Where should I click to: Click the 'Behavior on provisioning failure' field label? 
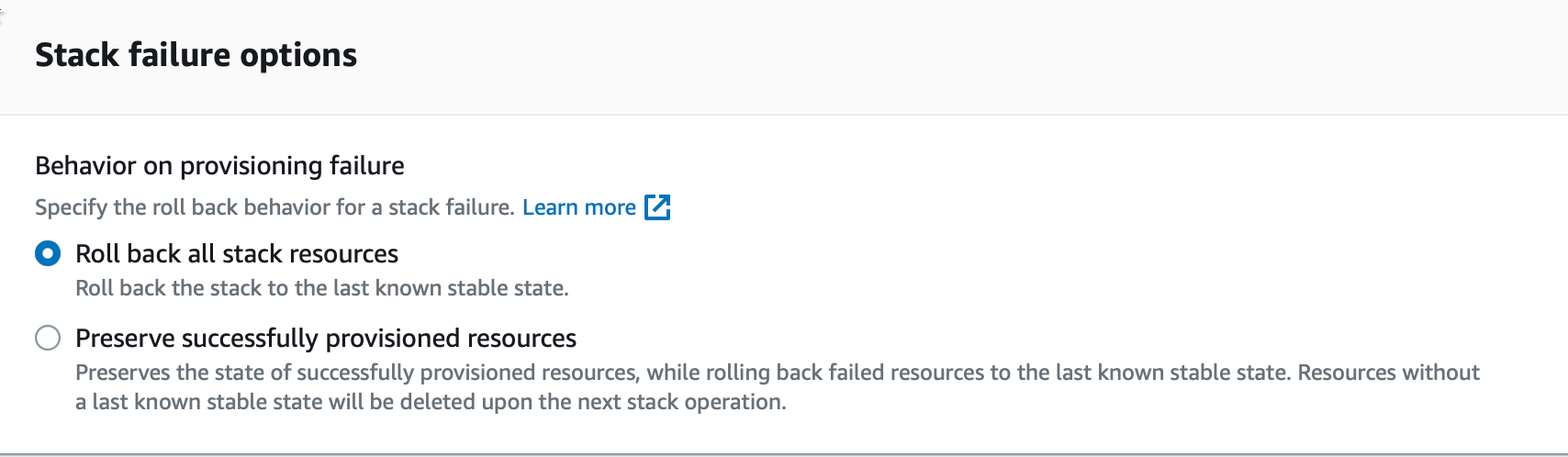[x=219, y=166]
